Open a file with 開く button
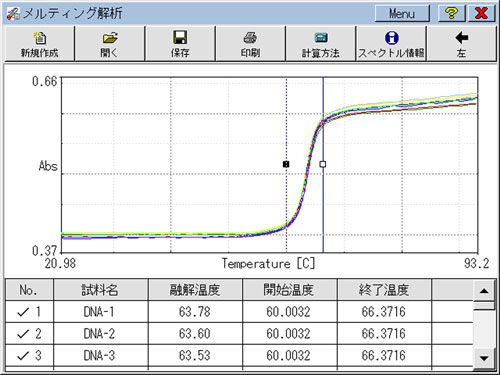 [110, 44]
